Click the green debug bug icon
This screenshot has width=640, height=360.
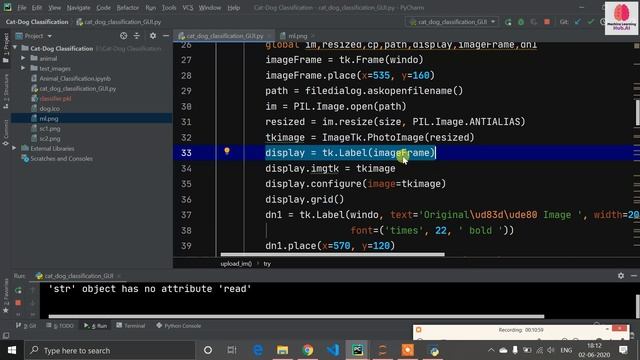pos(521,22)
